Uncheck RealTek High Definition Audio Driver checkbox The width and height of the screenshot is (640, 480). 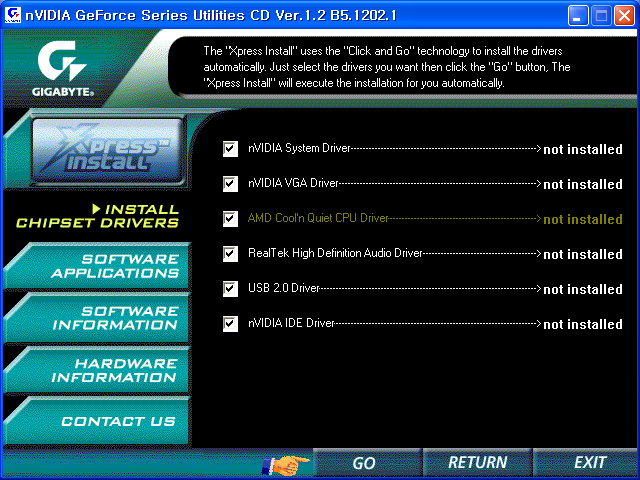pyautogui.click(x=230, y=254)
